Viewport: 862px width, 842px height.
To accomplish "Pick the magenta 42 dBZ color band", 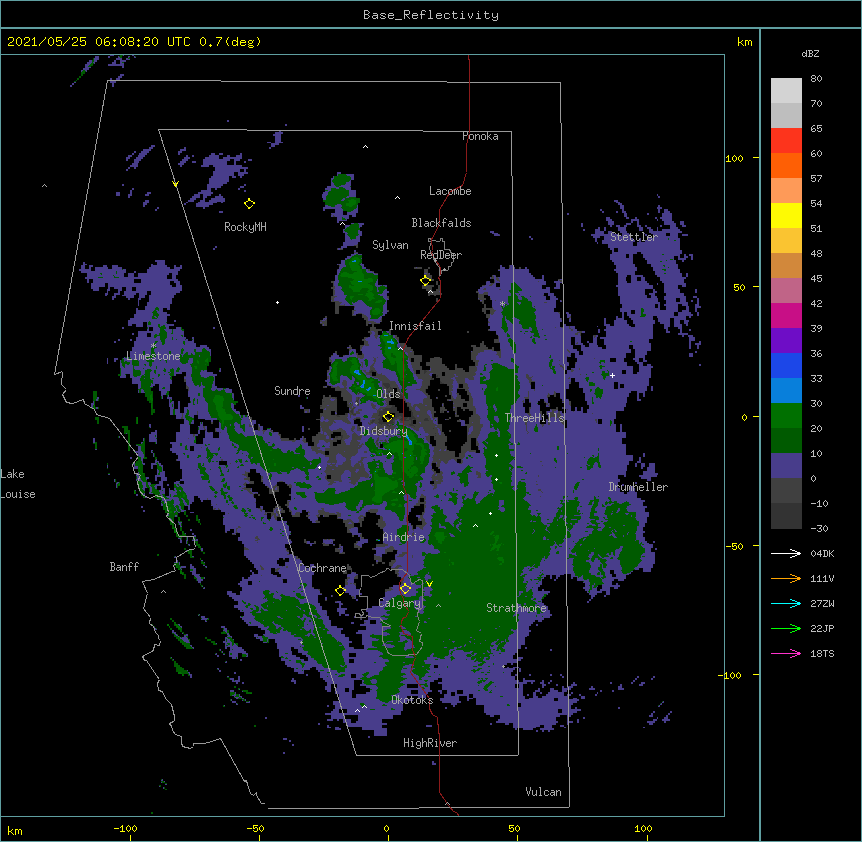I will click(786, 315).
